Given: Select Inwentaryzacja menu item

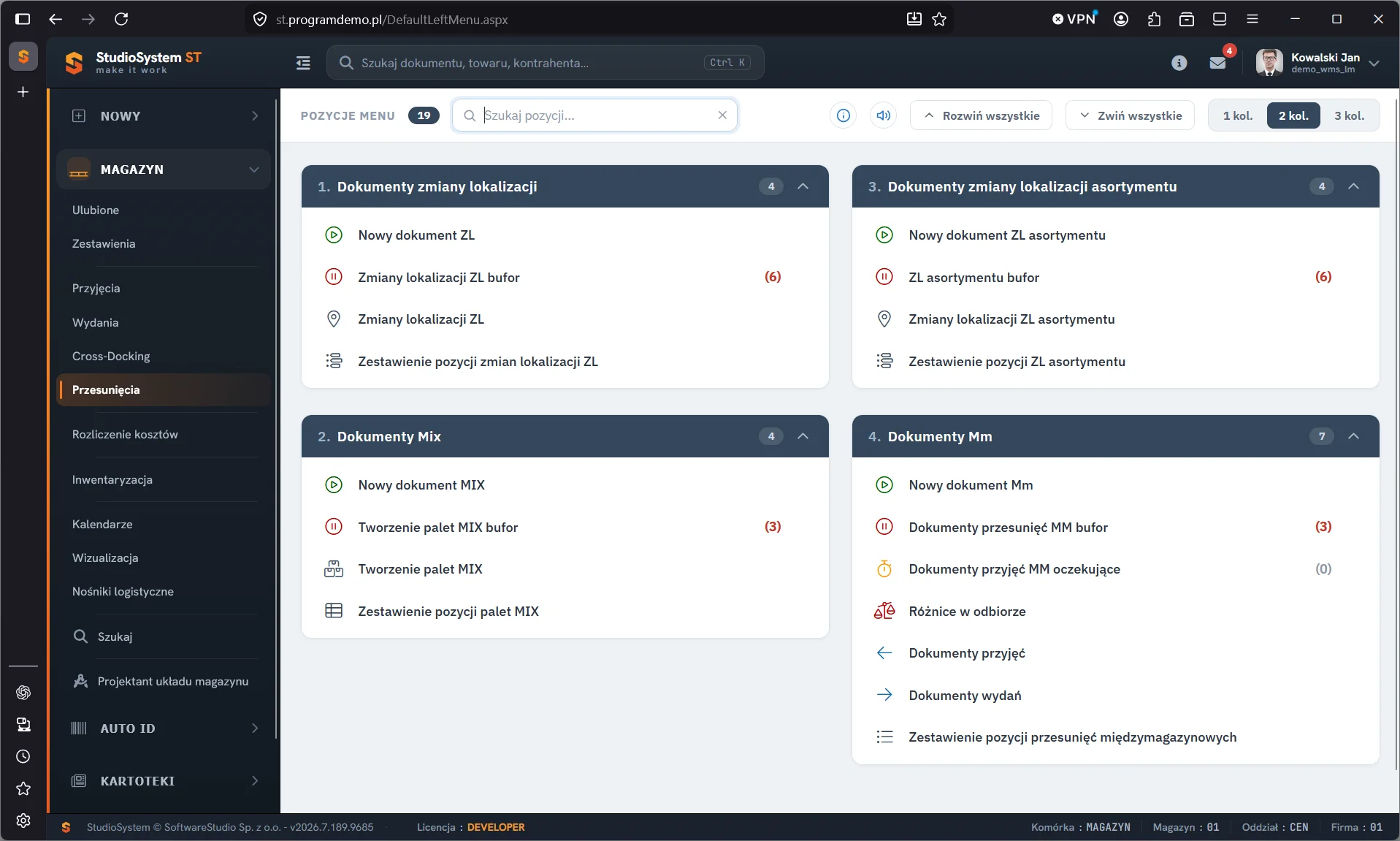Looking at the screenshot, I should click(112, 479).
